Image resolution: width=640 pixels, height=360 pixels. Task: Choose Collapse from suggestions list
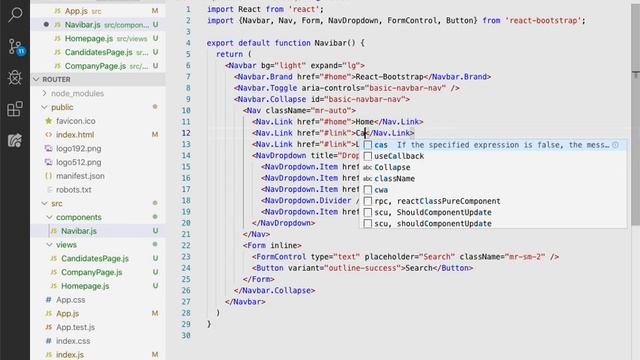click(x=493, y=167)
